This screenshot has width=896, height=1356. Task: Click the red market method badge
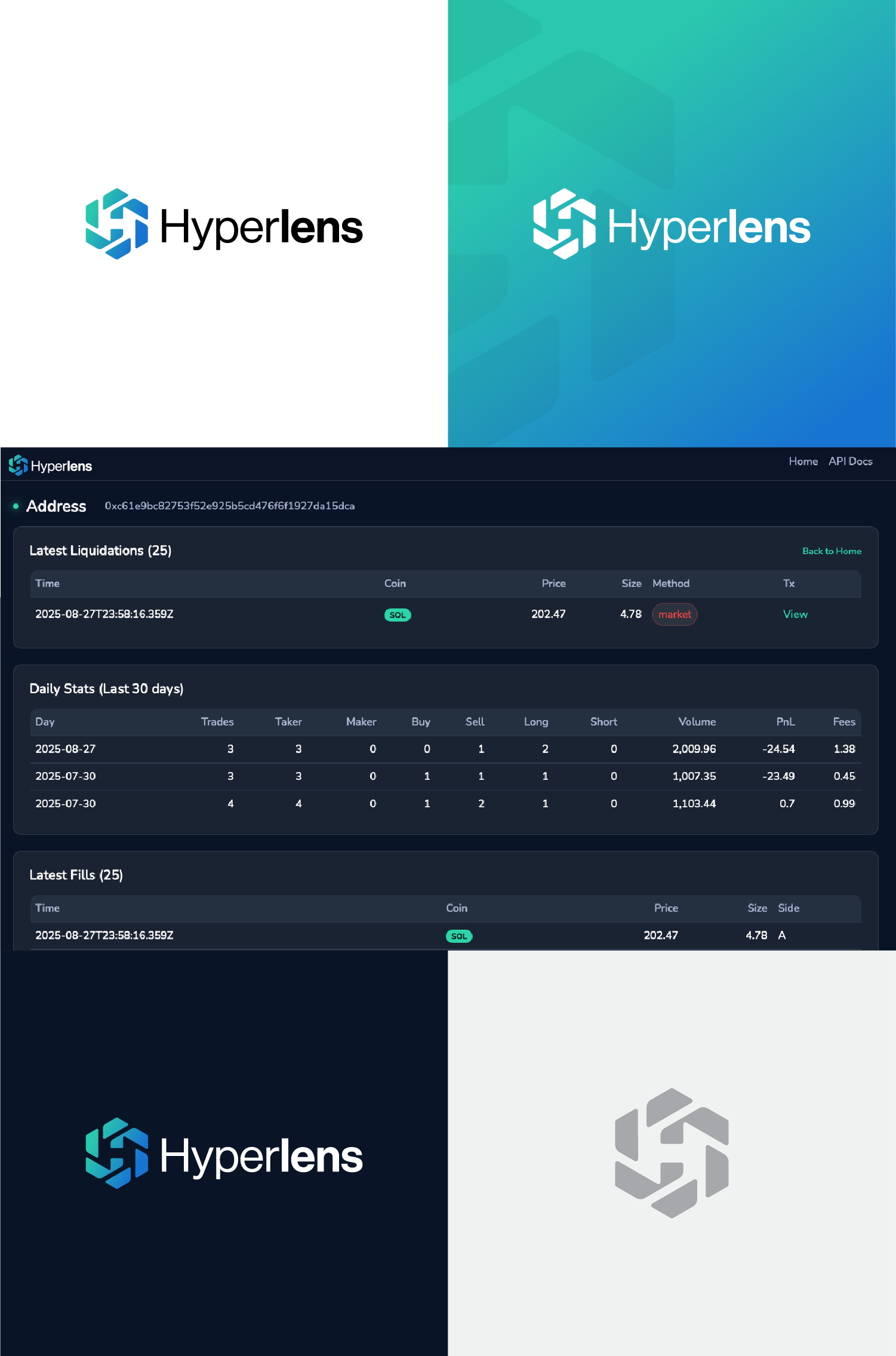pyautogui.click(x=675, y=614)
